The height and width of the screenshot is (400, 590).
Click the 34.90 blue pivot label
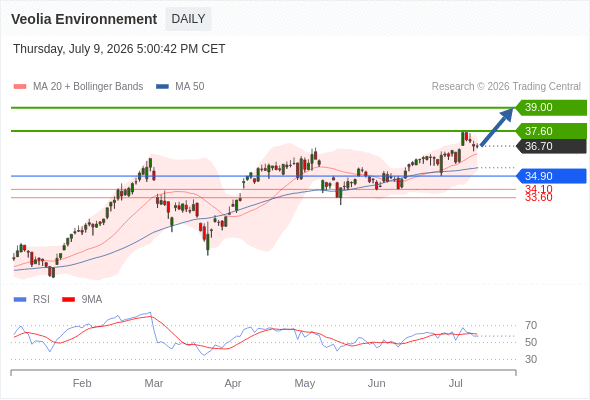tap(551, 176)
